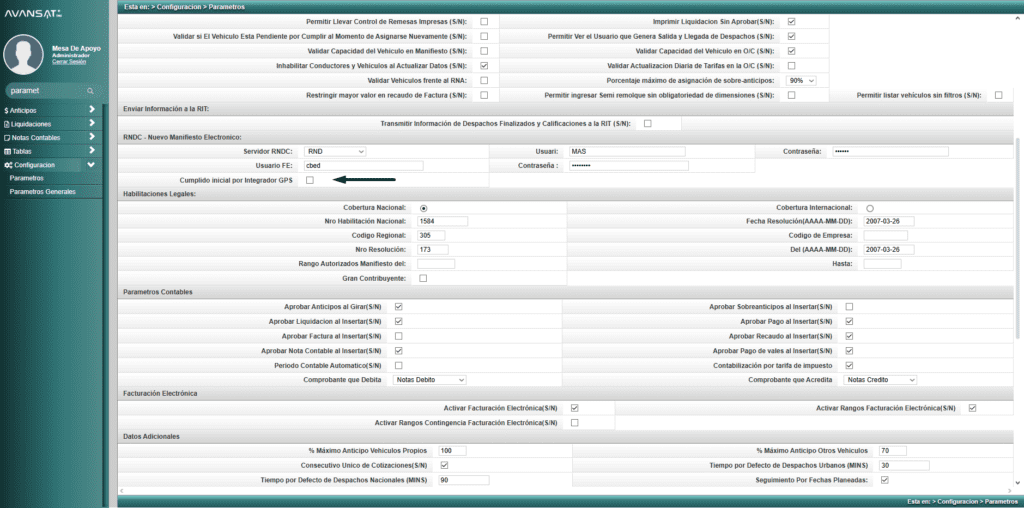Viewport: 1024px width, 508px height.
Task: Expand the Anticipos menu arrow
Action: pyautogui.click(x=91, y=110)
